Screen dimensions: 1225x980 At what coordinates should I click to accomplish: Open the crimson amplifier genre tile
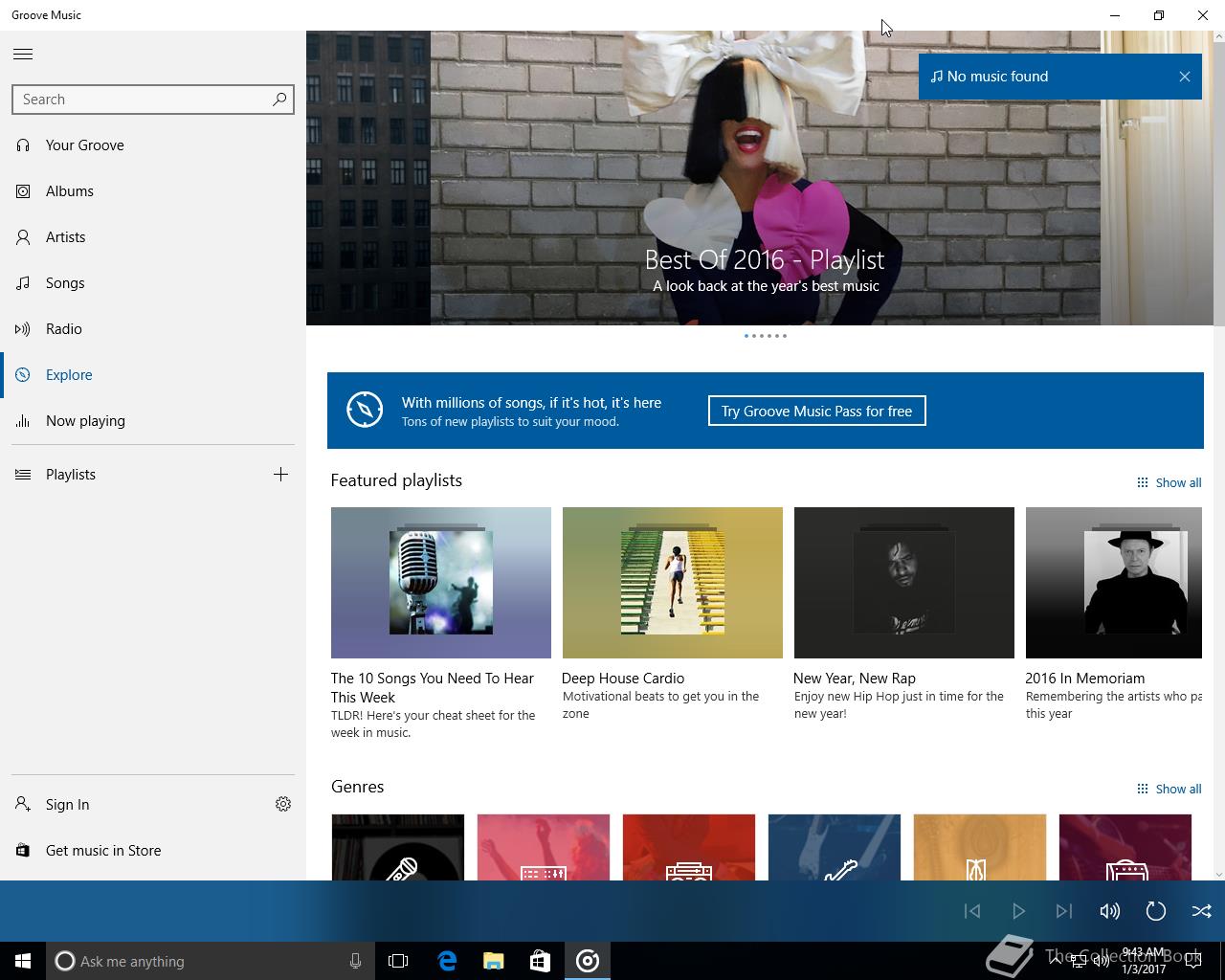(1125, 847)
